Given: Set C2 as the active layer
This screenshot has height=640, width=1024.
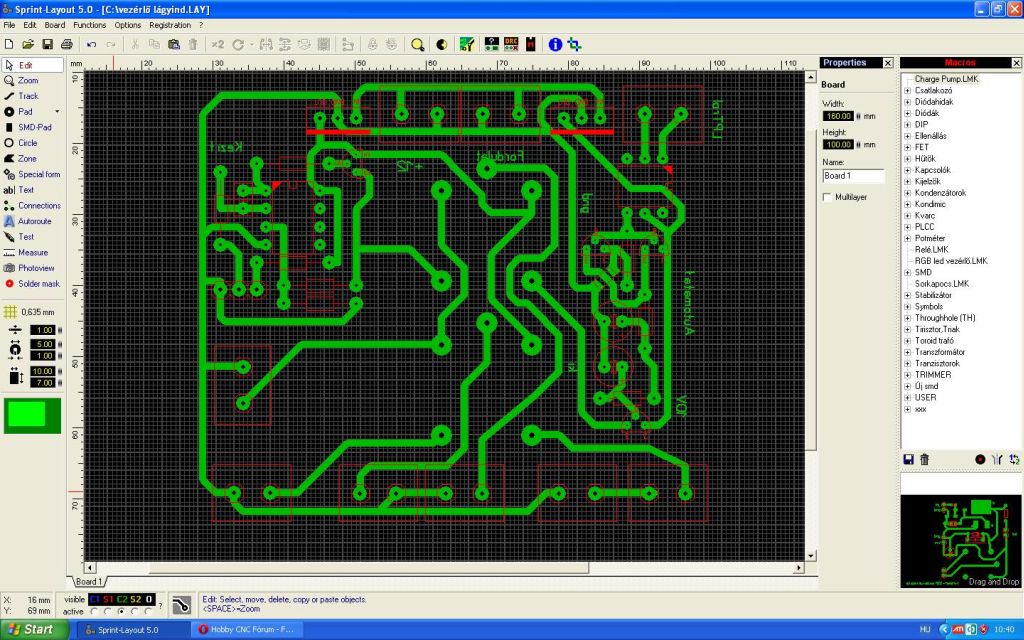Looking at the screenshot, I should click(x=122, y=611).
